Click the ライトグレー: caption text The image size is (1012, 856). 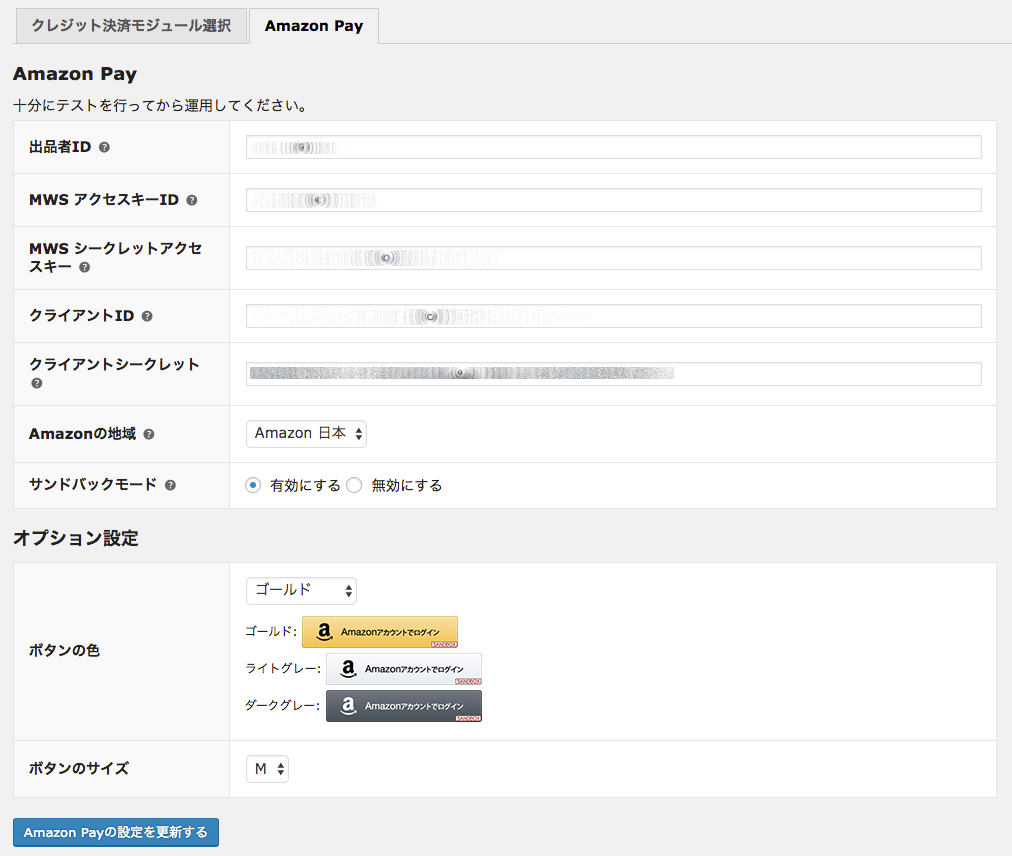[283, 669]
